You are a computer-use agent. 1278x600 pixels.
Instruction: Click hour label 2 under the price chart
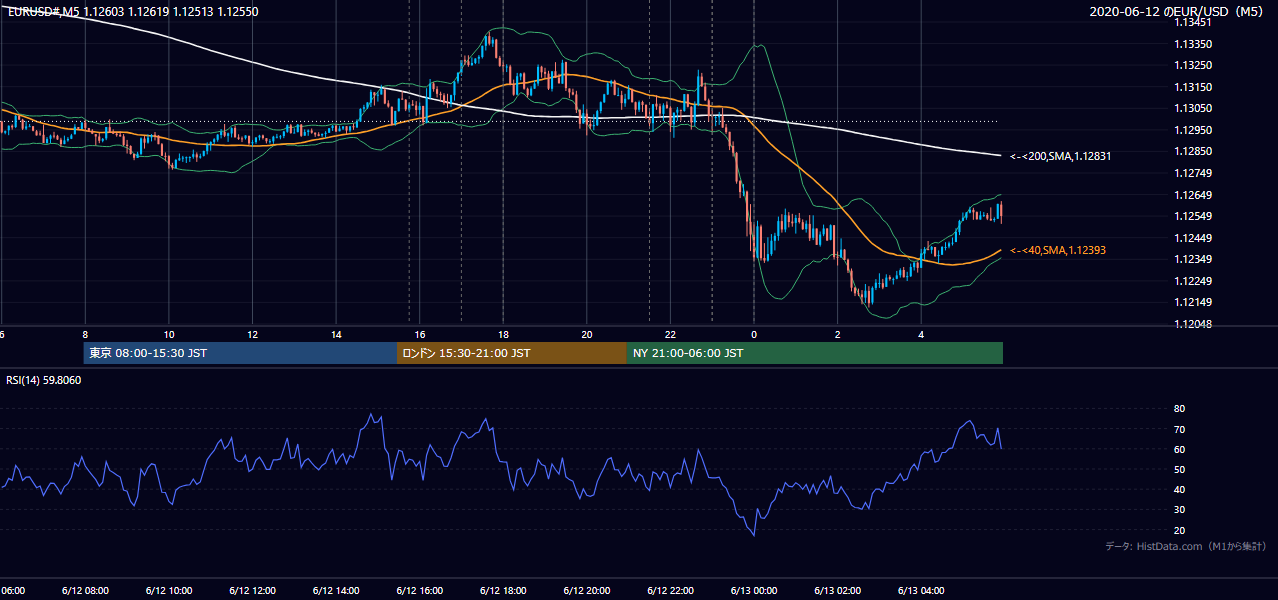tap(838, 335)
